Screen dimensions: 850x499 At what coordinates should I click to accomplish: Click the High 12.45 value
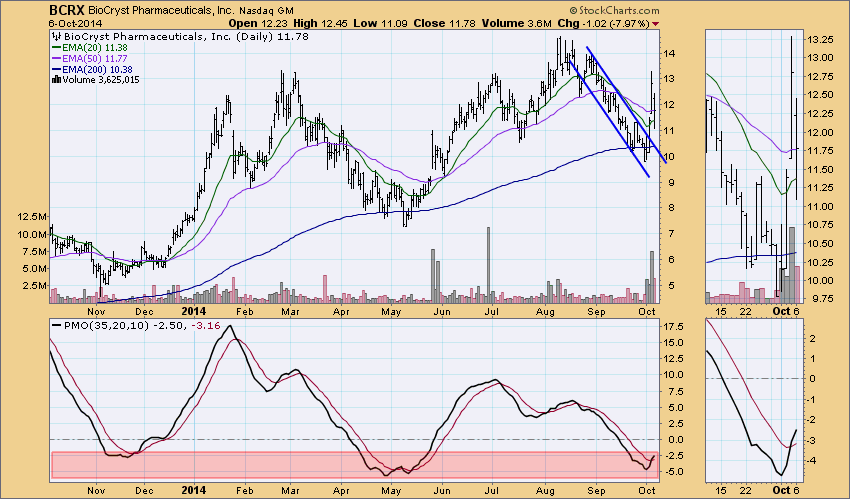[321, 23]
